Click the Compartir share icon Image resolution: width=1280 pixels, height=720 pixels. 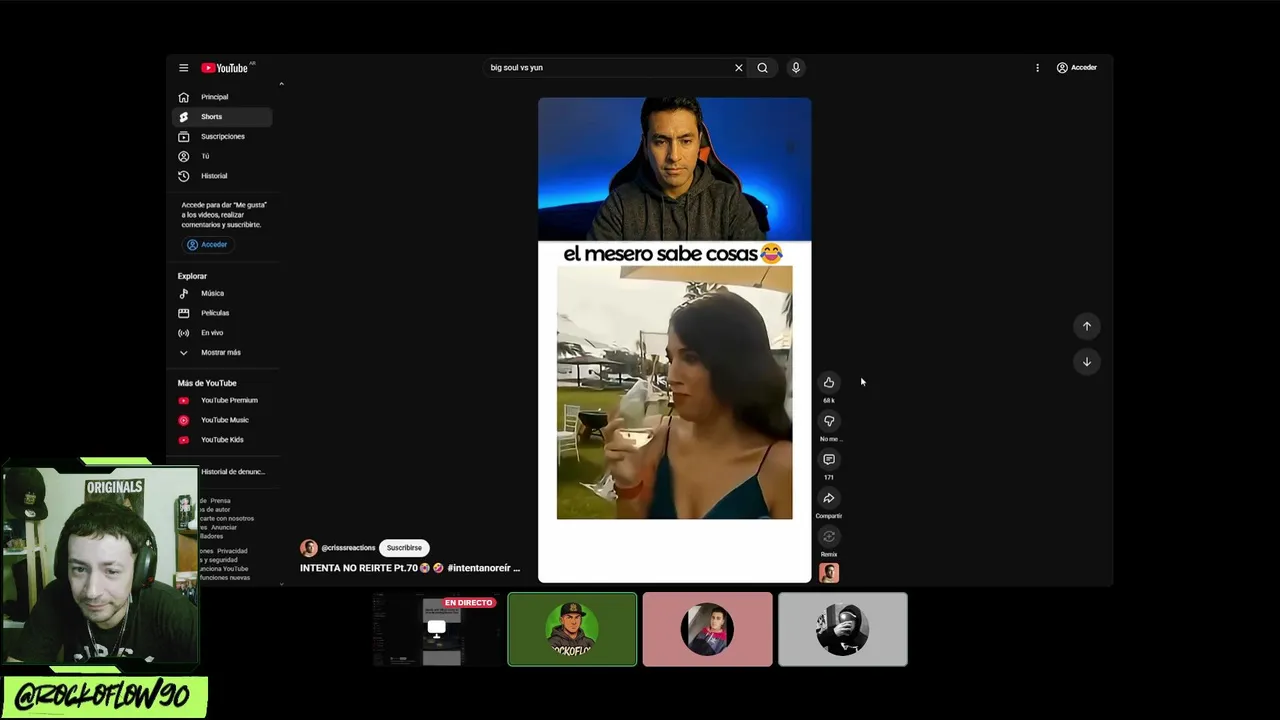tap(829, 498)
